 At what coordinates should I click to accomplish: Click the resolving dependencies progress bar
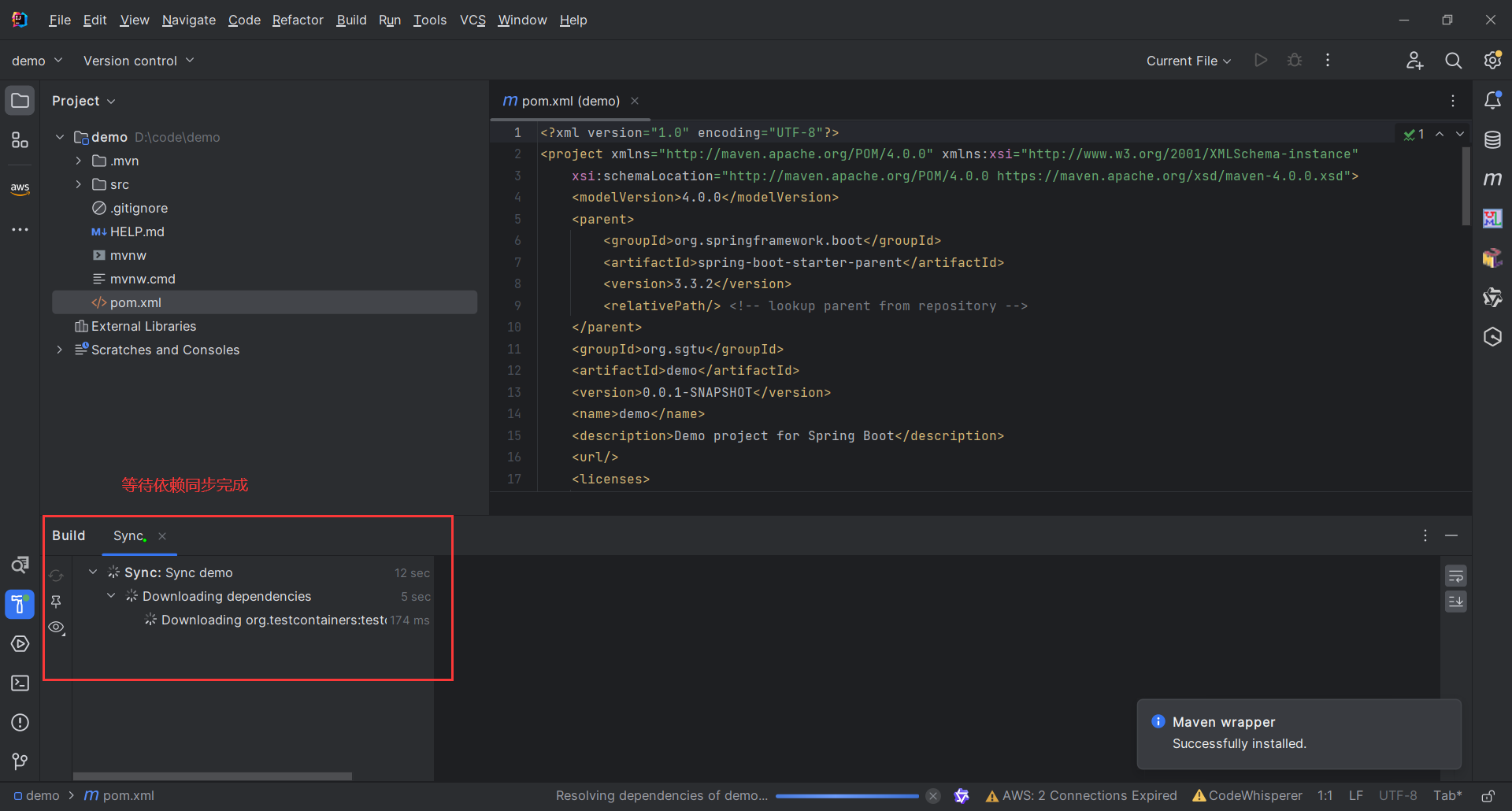[x=847, y=796]
